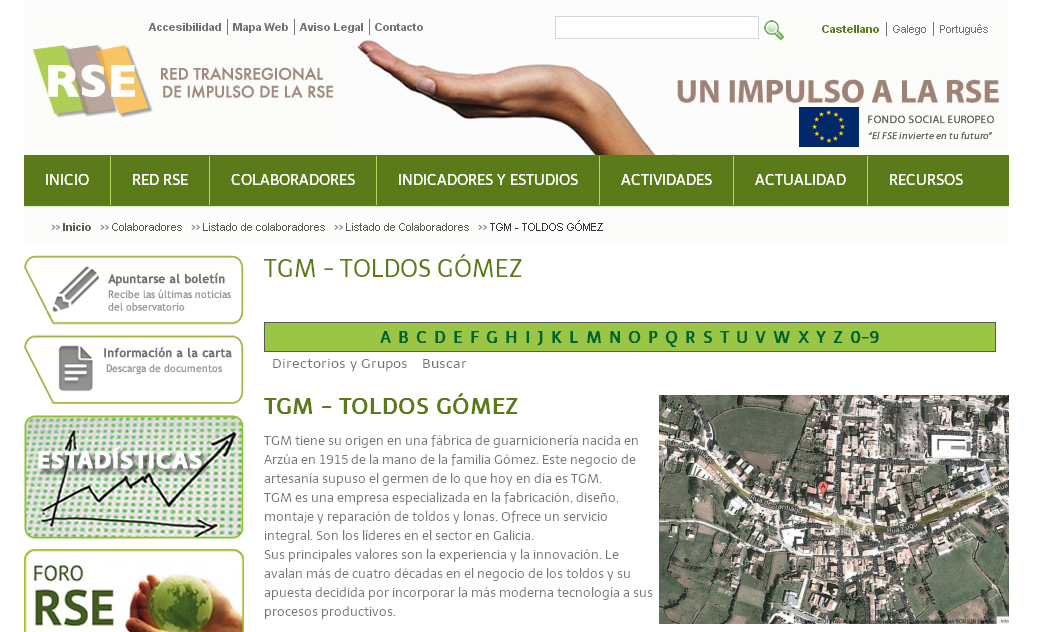Image resolution: width=1046 pixels, height=632 pixels.
Task: Filter collaborators by letter A
Action: tap(386, 338)
